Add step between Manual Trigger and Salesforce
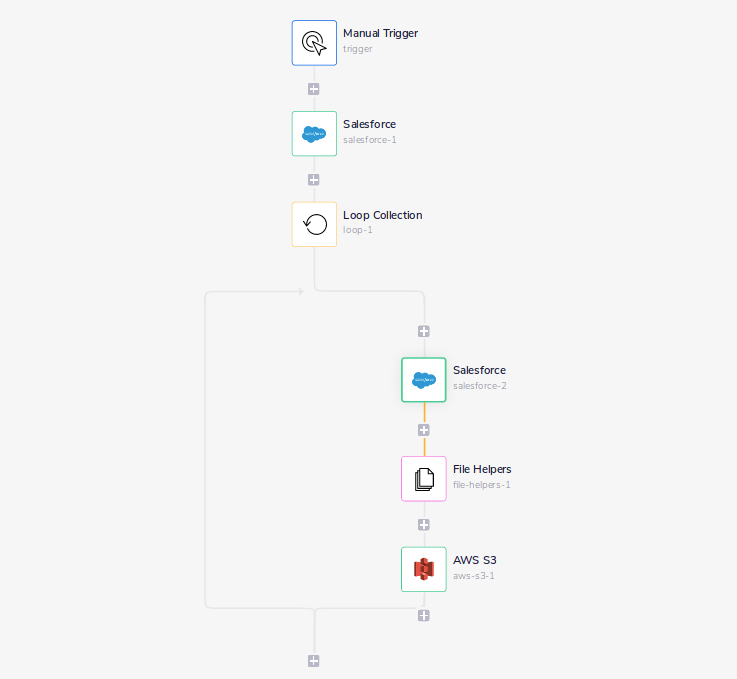Image resolution: width=737 pixels, height=679 pixels. (x=314, y=89)
